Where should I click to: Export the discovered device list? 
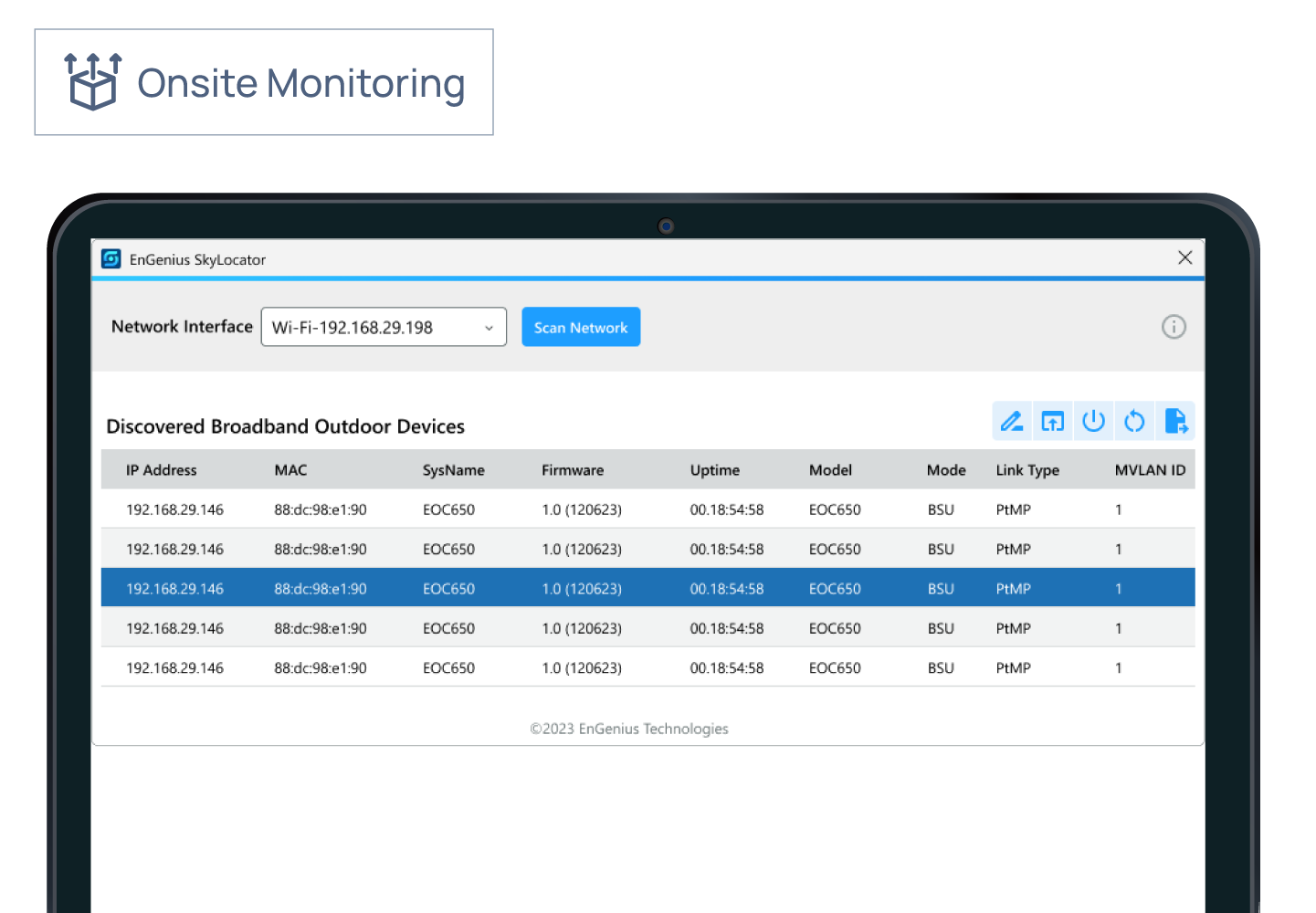(1175, 421)
